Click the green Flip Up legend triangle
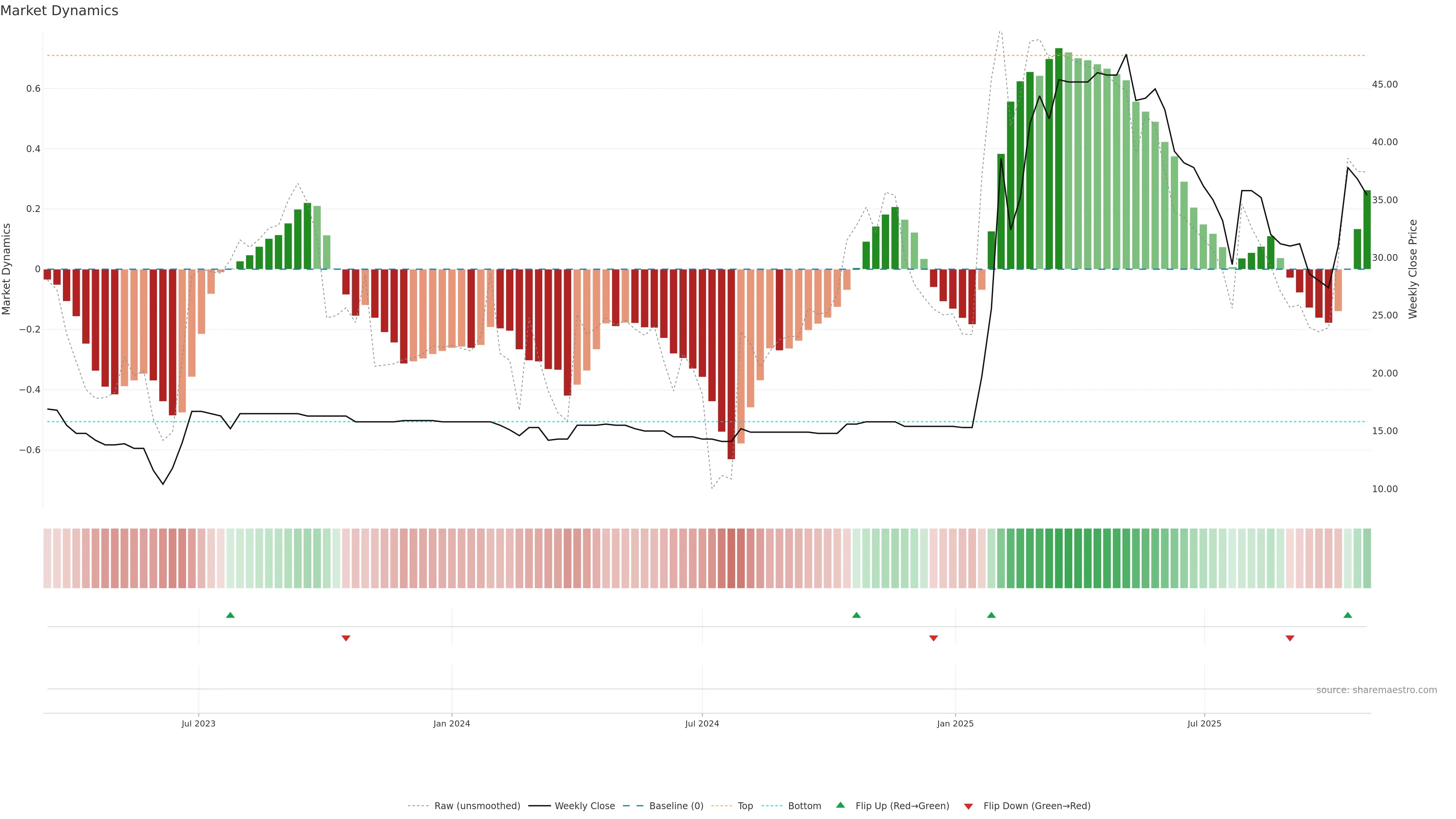 (841, 805)
